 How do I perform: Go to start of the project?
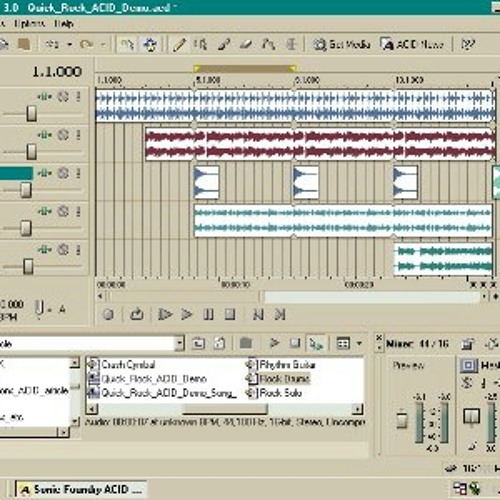point(258,314)
